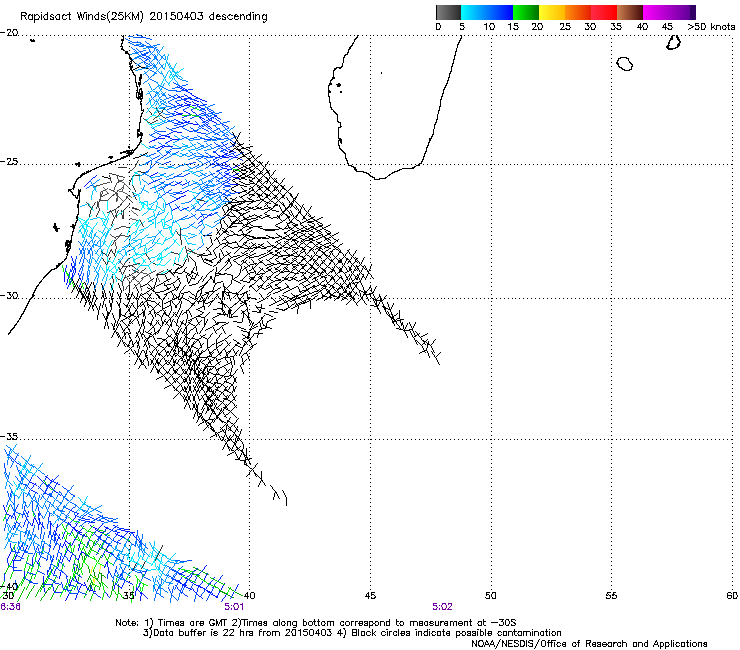This screenshot has height=650, width=740.
Task: Click the "-30" latitude axis label
Action: point(9,296)
